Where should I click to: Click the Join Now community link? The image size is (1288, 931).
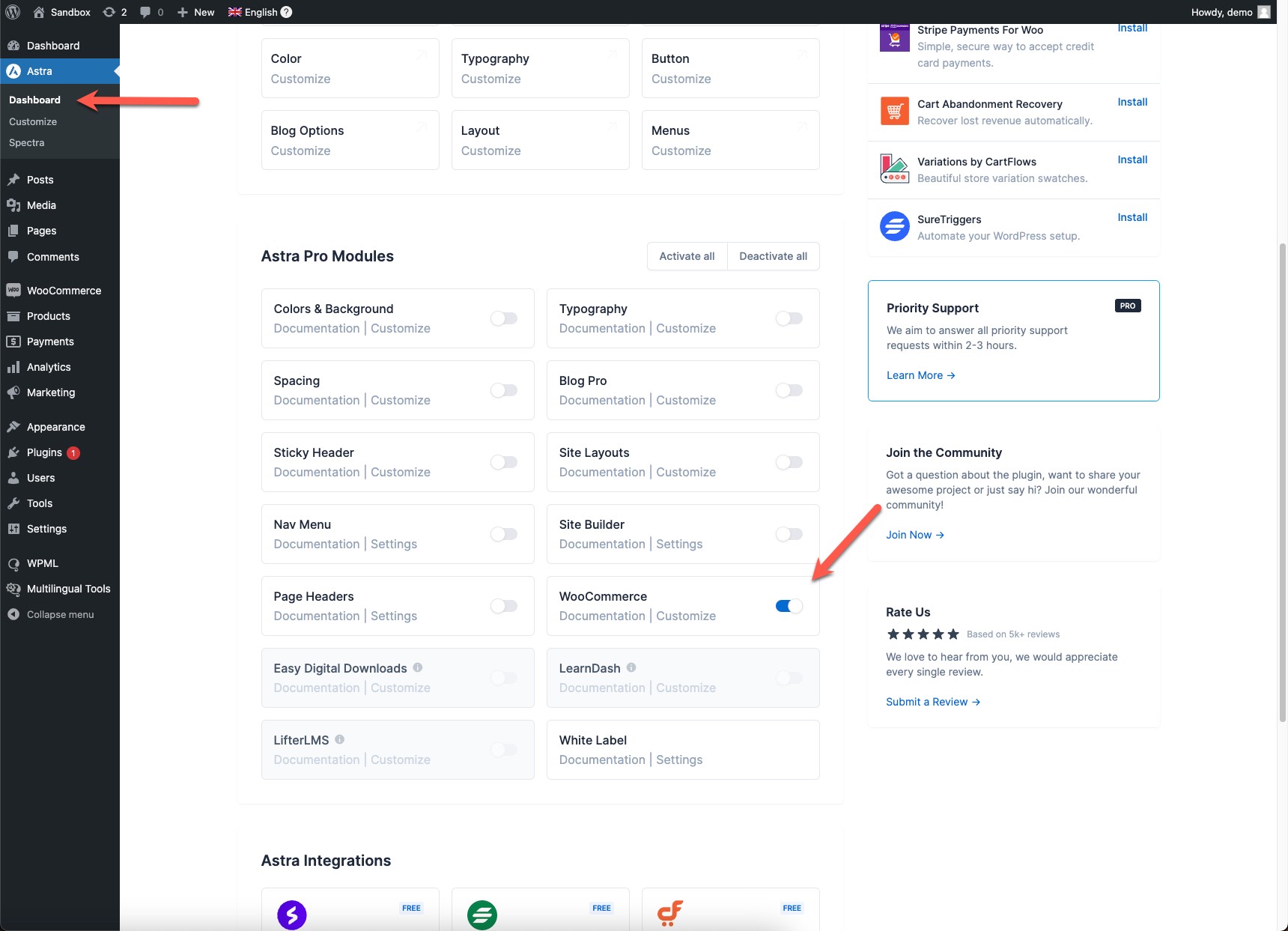click(915, 535)
